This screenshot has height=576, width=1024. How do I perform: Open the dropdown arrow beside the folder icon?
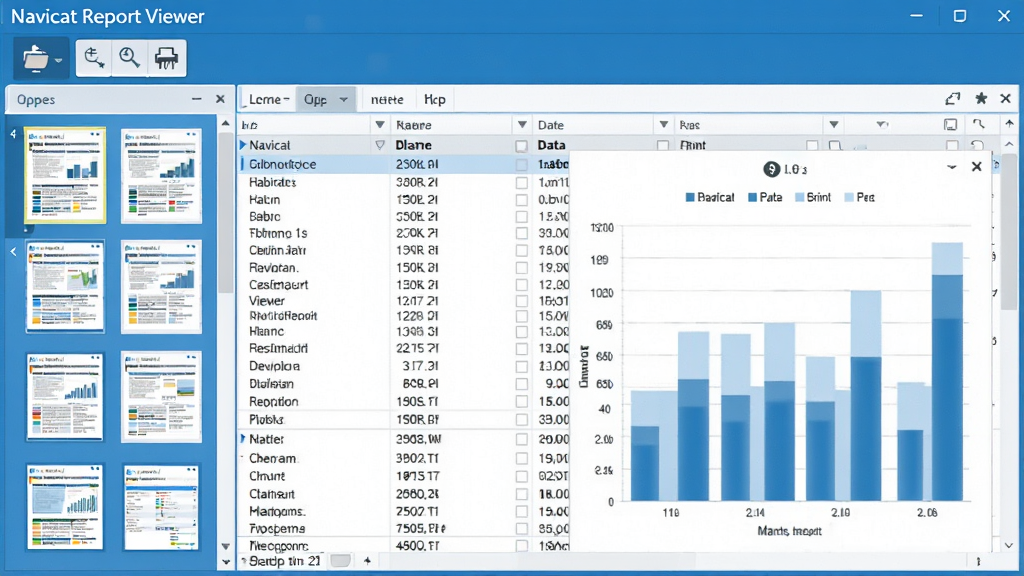pyautogui.click(x=59, y=60)
